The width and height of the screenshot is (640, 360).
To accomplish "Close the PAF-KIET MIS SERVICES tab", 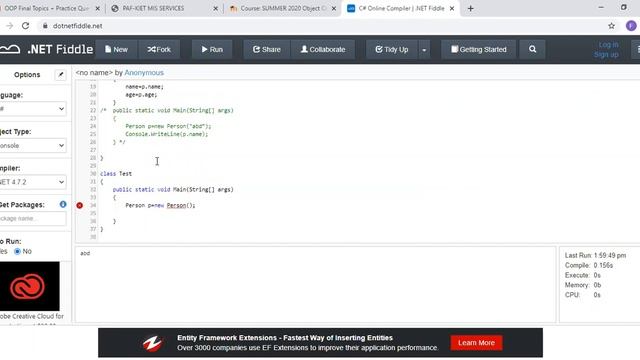I will 216,8.
